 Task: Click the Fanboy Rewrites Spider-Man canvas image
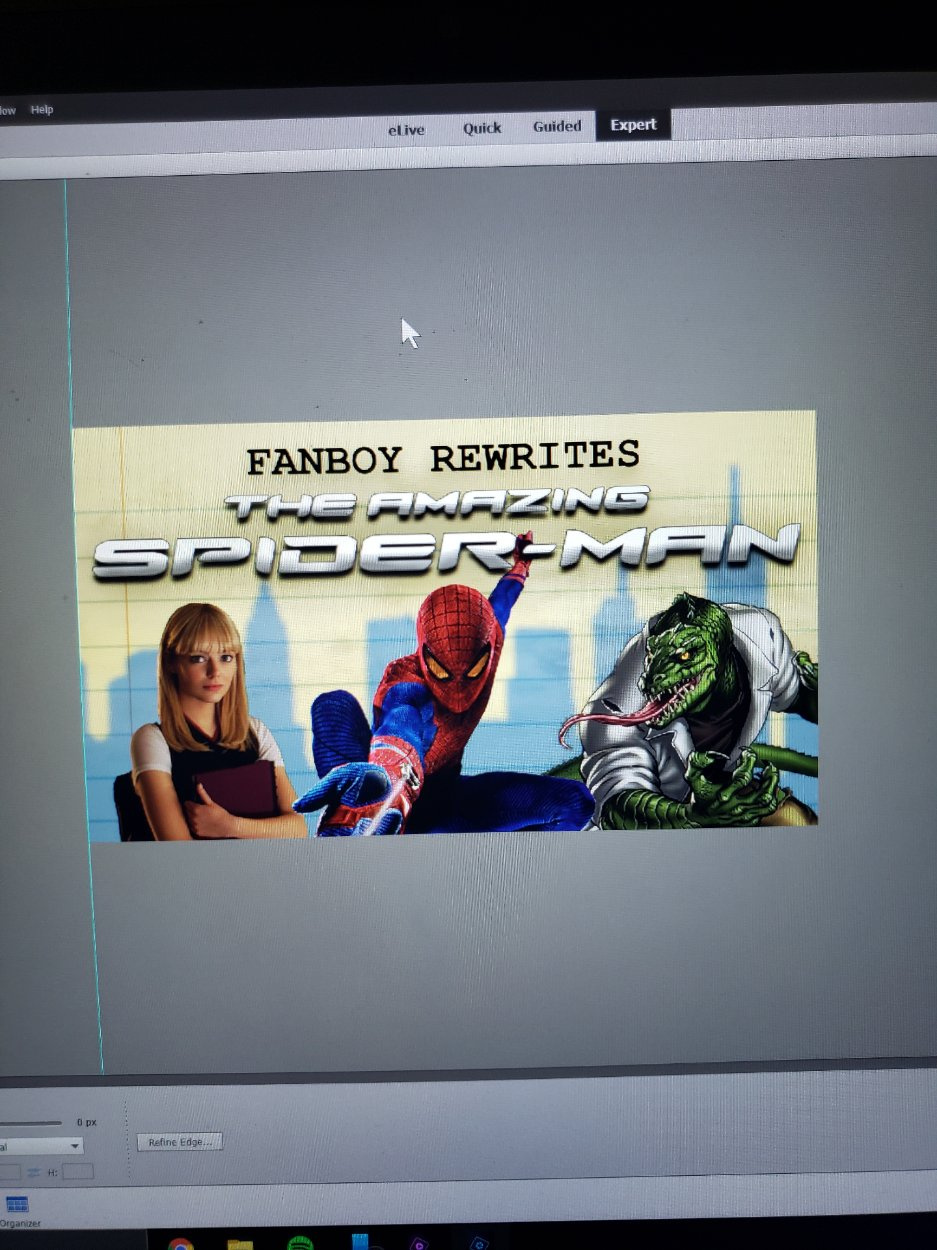click(x=445, y=625)
